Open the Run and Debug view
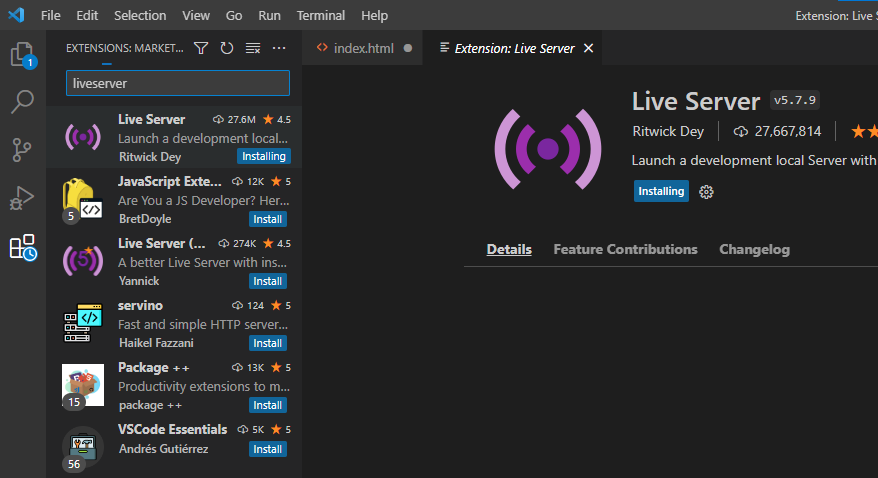The width and height of the screenshot is (878, 478). click(22, 198)
